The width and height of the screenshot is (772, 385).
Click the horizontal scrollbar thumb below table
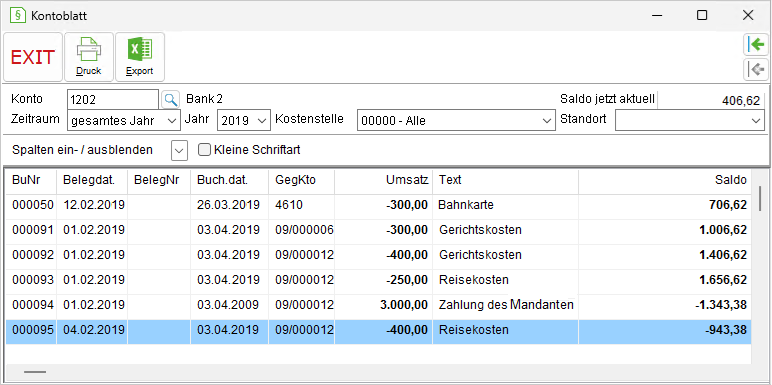point(35,372)
